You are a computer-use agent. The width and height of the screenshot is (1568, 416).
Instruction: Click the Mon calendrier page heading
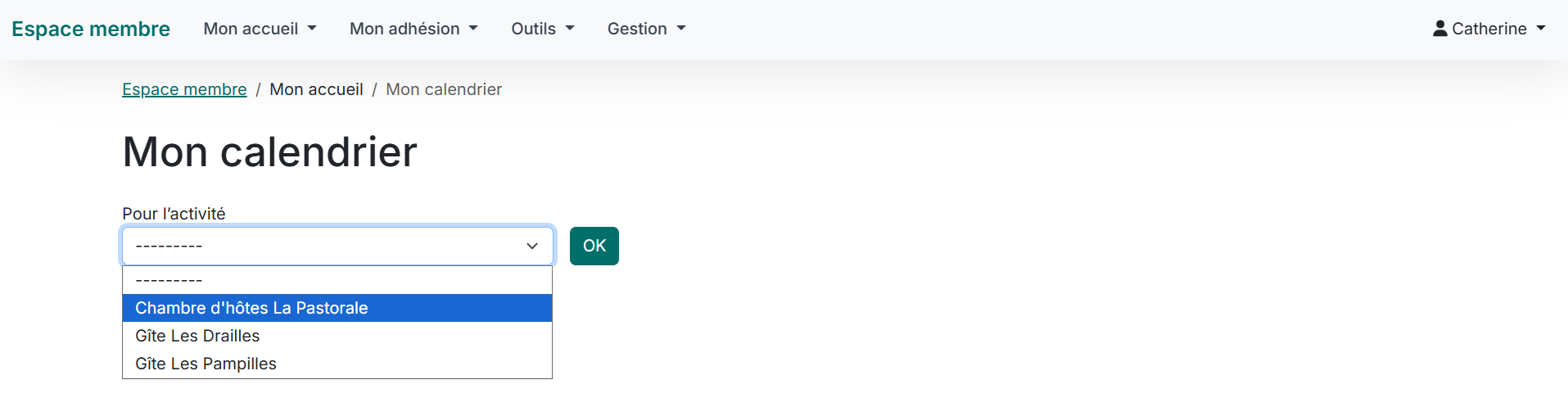coord(269,151)
